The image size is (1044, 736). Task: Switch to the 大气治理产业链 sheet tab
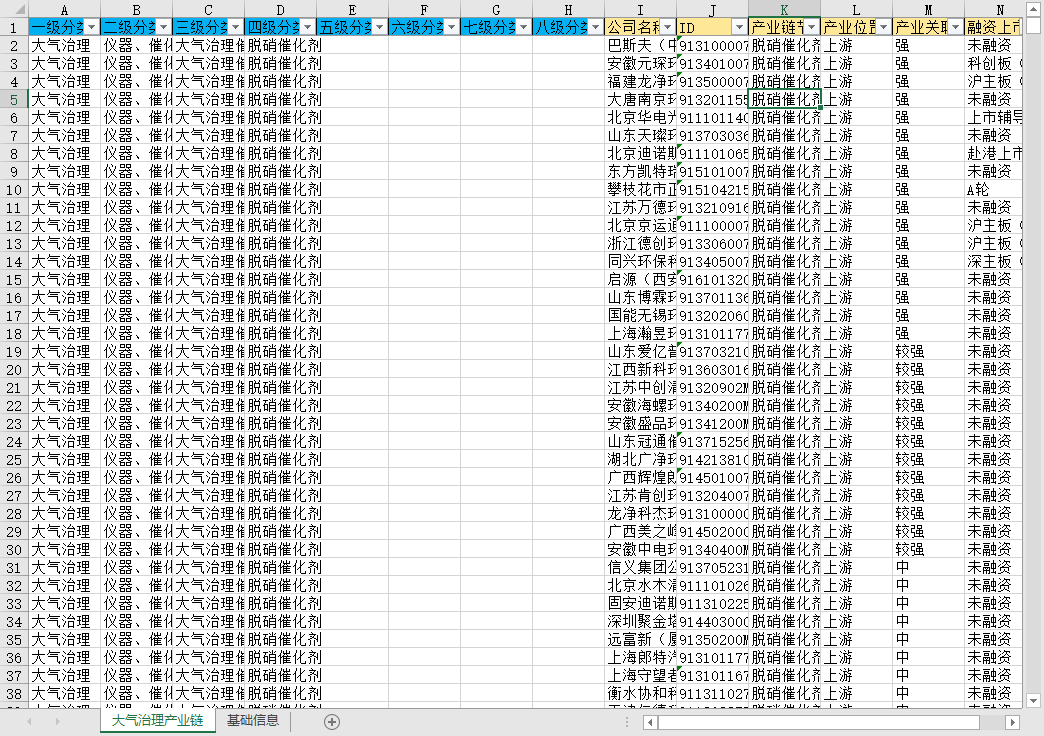coord(157,721)
